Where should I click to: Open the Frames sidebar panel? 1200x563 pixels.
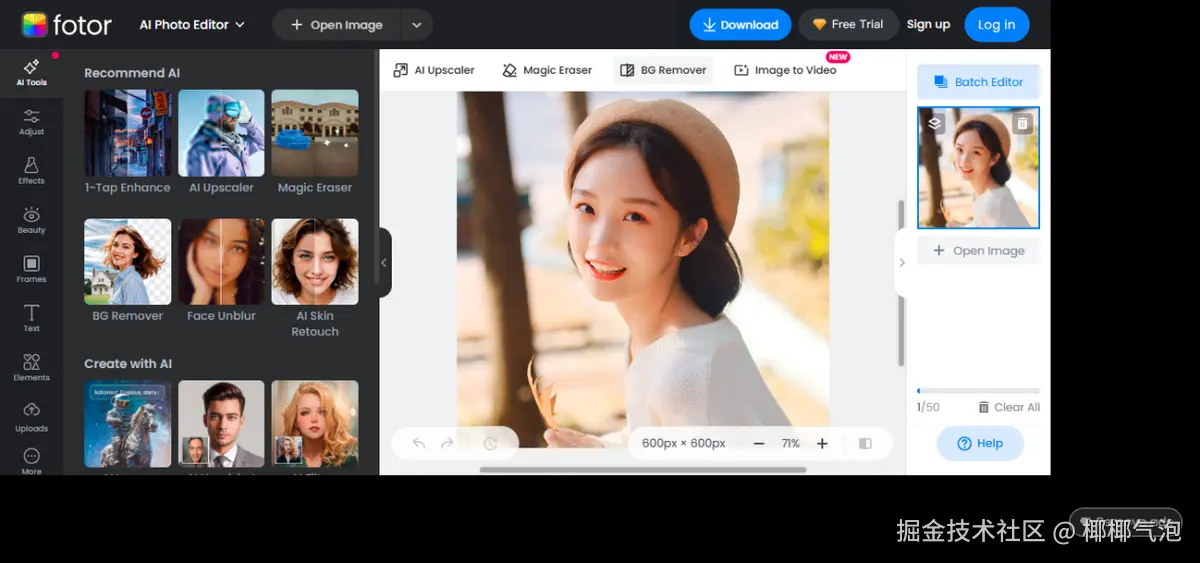pyautogui.click(x=31, y=269)
